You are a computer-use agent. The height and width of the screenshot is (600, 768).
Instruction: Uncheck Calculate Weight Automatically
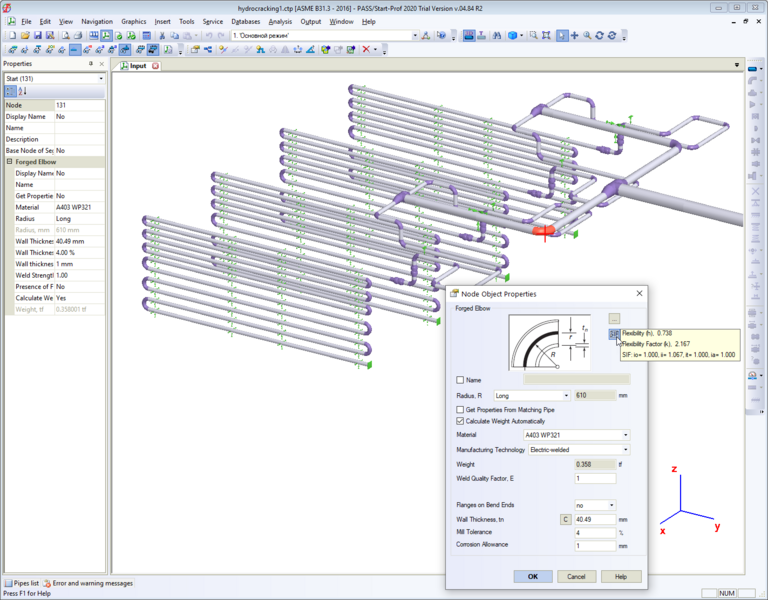point(460,421)
